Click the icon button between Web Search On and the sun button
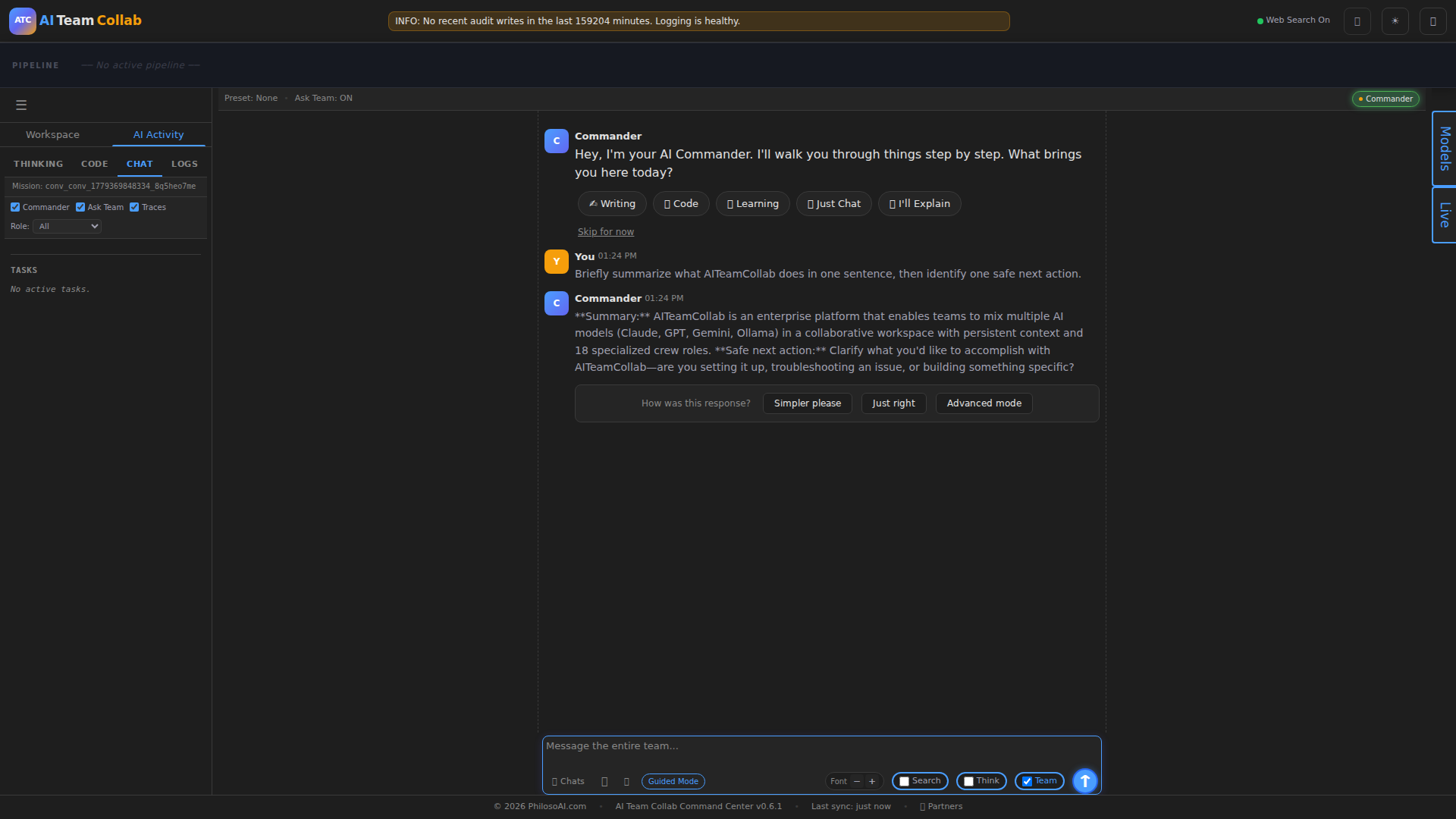 click(x=1357, y=21)
